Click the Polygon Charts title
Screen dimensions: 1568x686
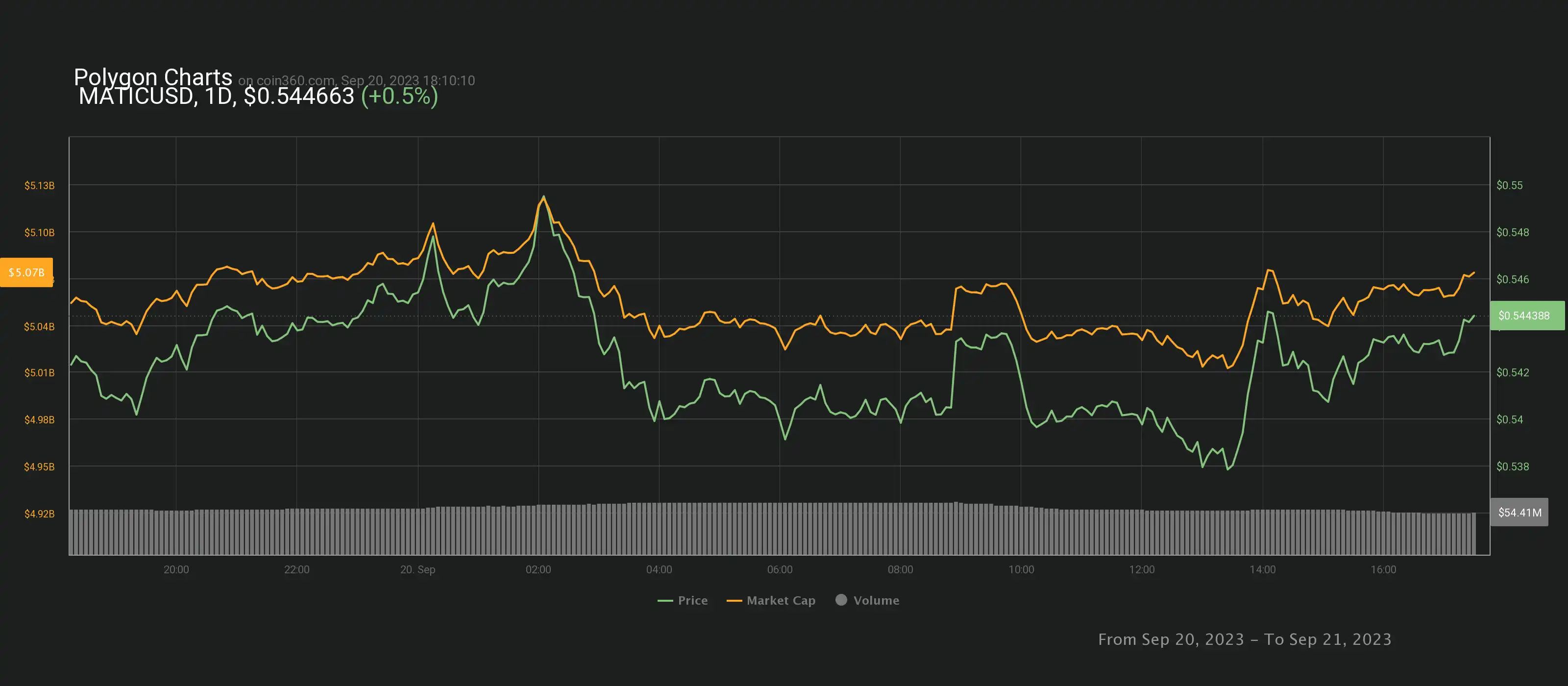[153, 77]
